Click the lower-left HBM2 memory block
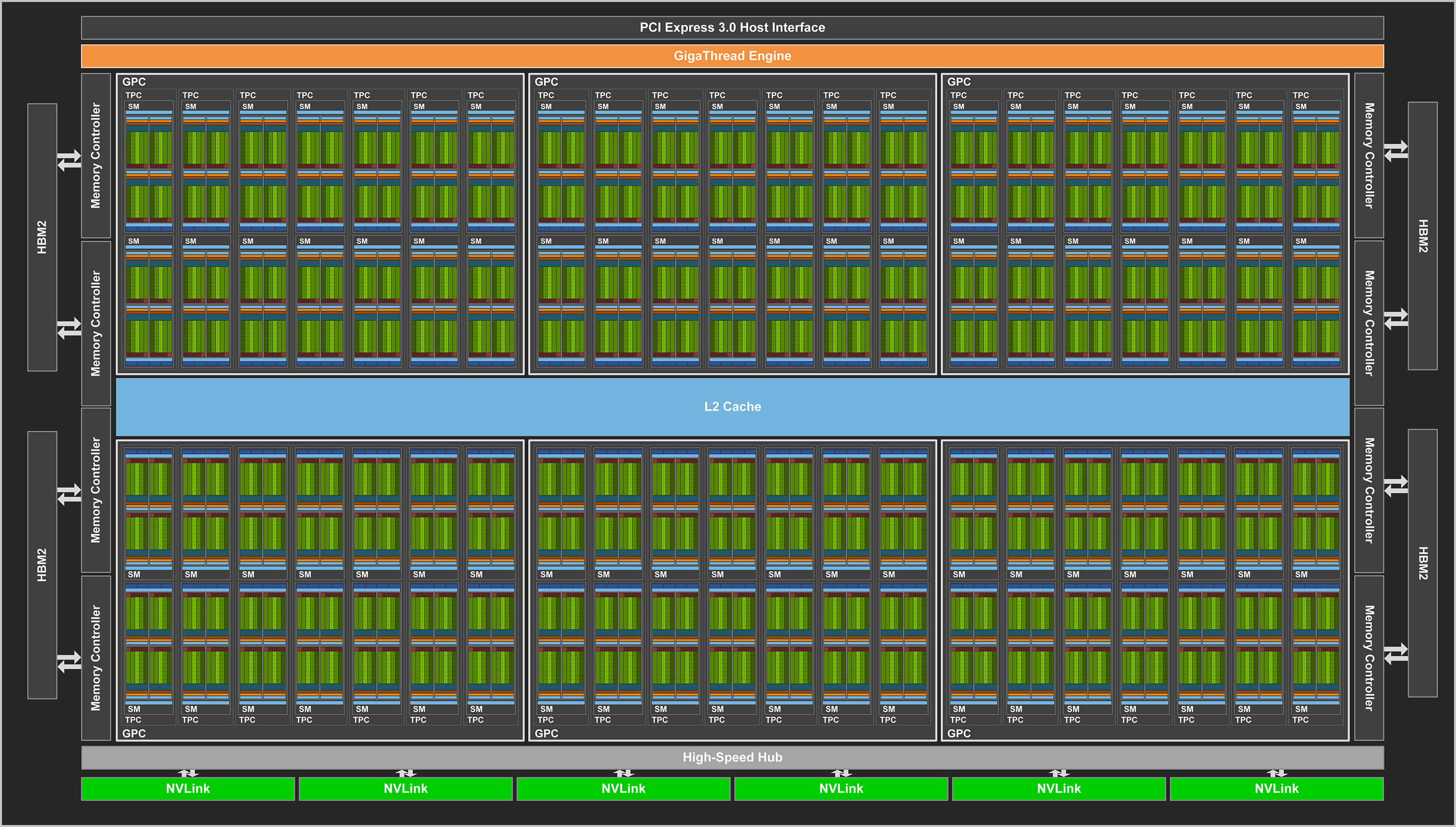 42,565
